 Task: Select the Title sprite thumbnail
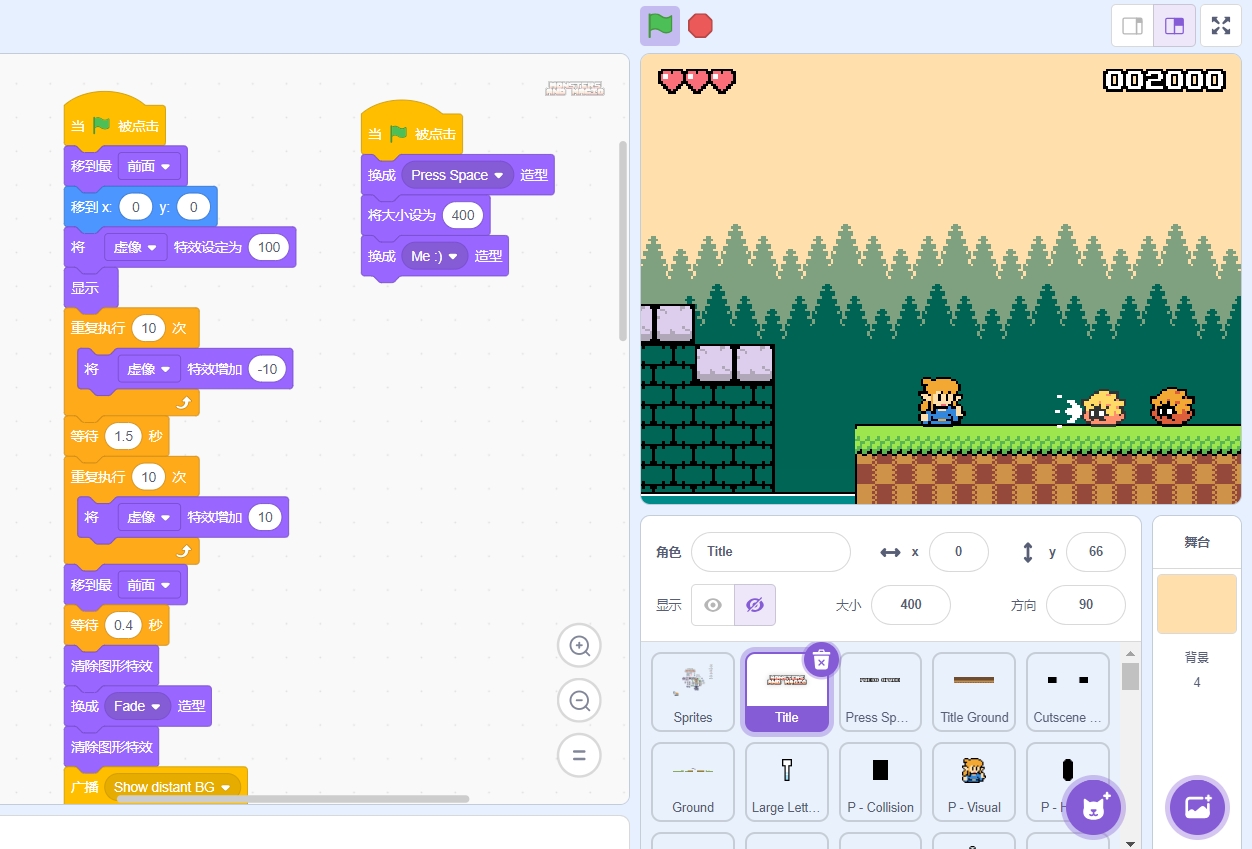point(787,692)
